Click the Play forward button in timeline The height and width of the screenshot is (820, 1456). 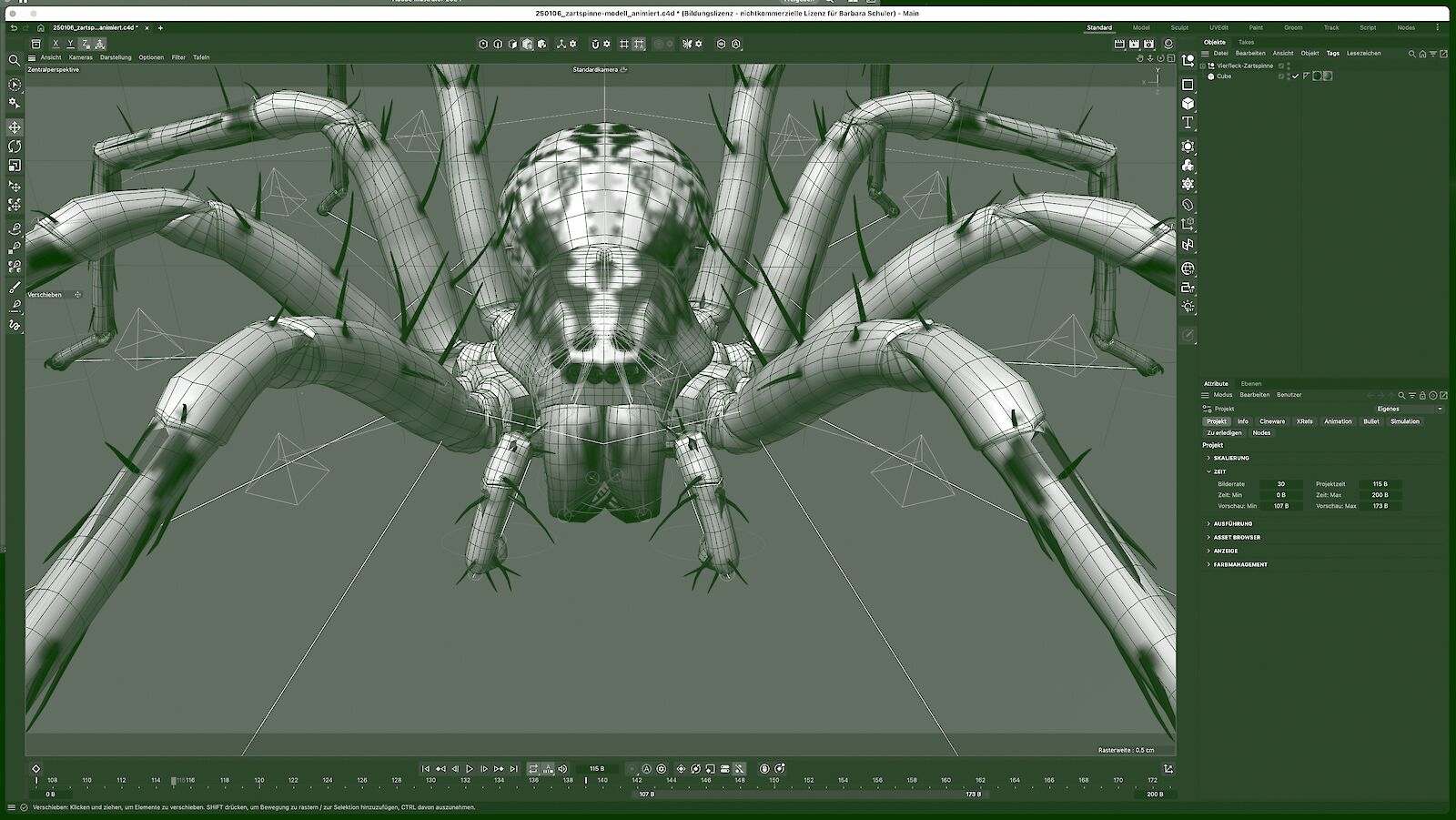point(470,769)
